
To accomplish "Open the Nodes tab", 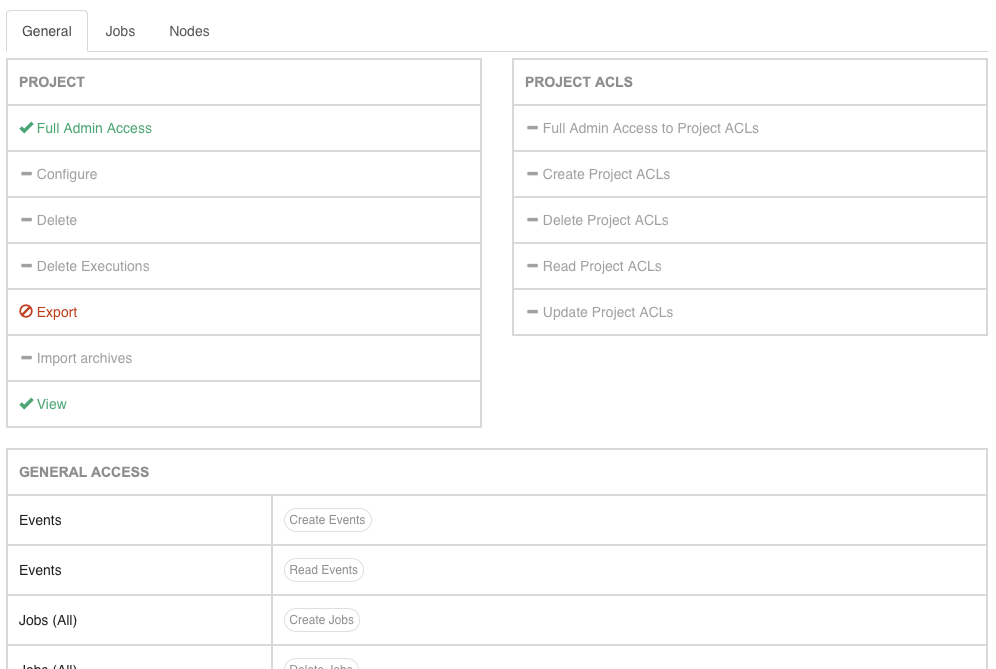I will (189, 31).
